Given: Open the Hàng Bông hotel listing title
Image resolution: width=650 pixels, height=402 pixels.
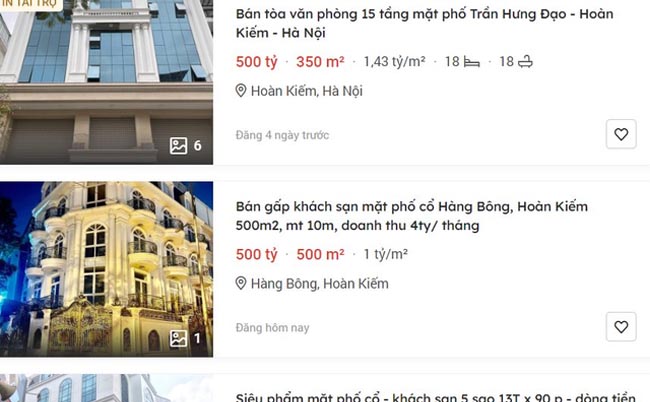Looking at the screenshot, I should point(412,216).
